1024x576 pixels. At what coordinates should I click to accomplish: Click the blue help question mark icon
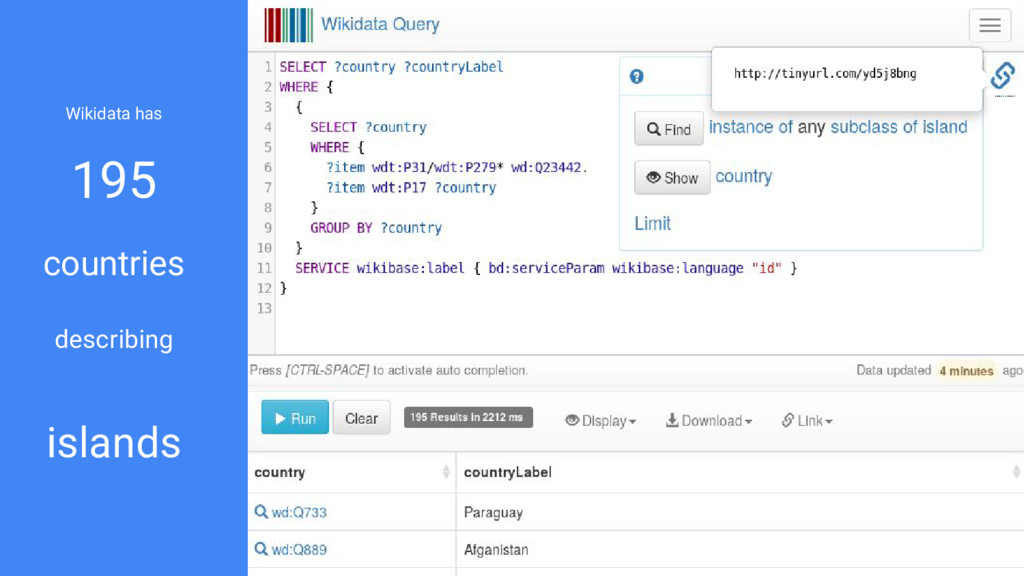tap(636, 76)
